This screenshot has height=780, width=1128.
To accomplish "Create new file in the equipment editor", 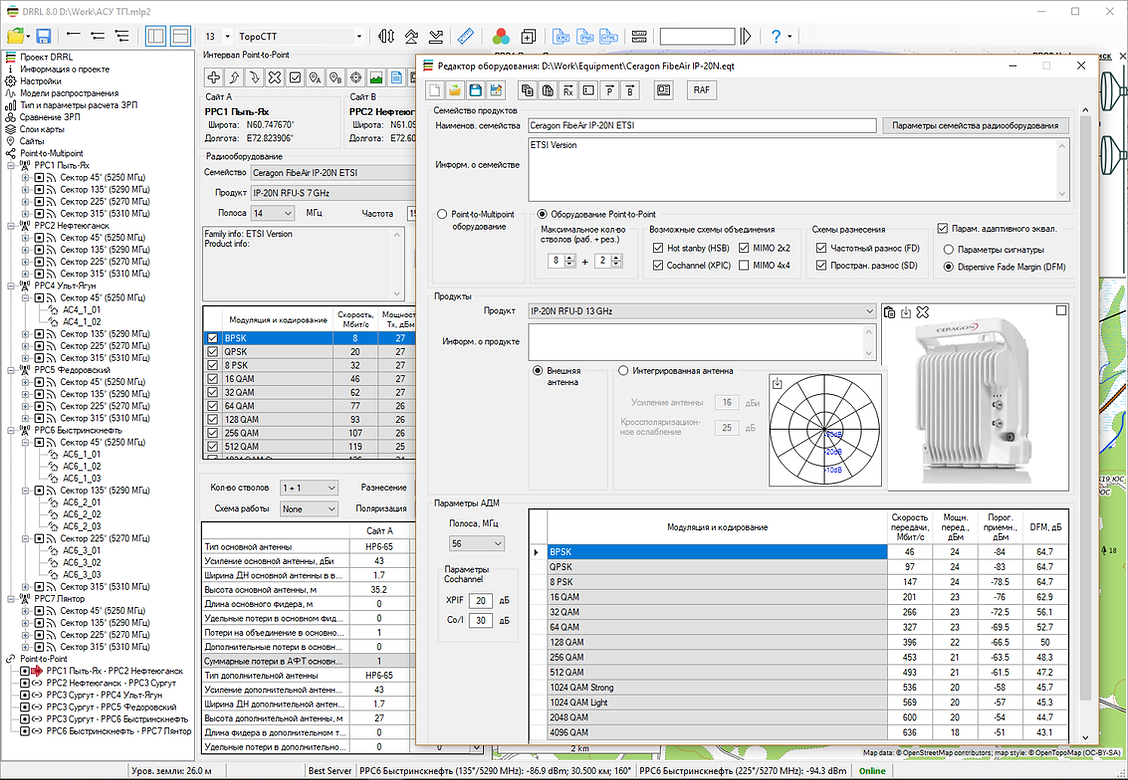I will (x=435, y=90).
